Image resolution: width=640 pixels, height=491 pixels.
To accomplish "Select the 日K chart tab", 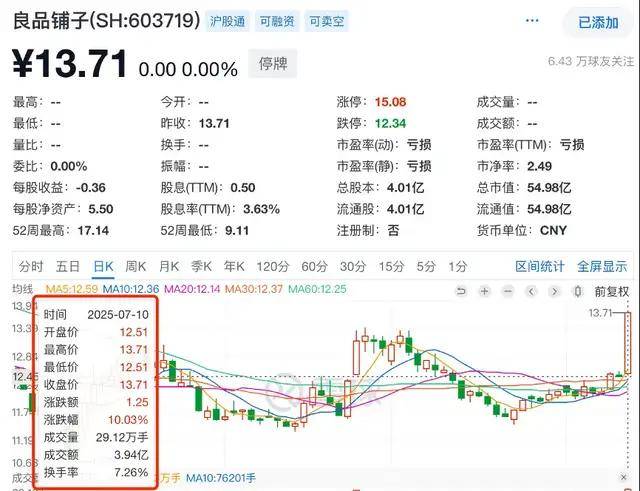I will click(x=103, y=267).
